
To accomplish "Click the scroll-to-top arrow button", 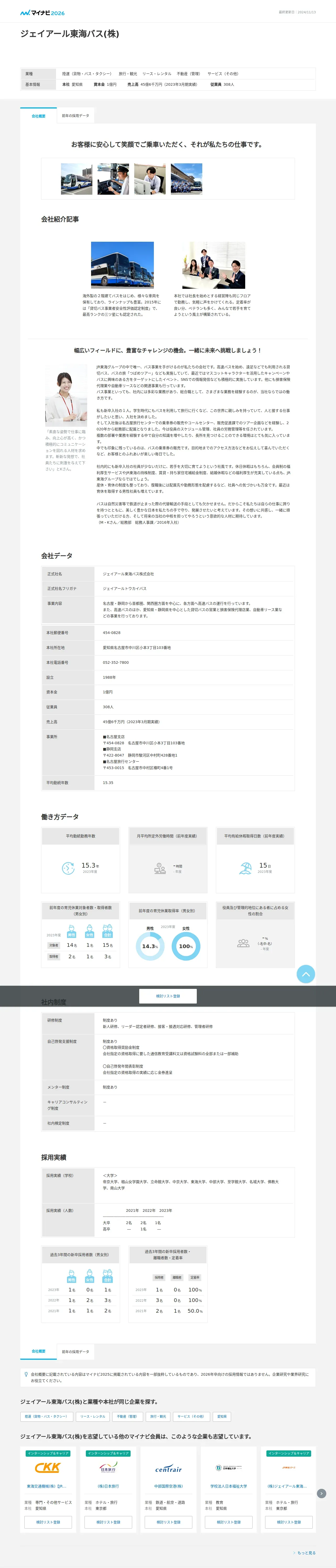I will coord(306,974).
